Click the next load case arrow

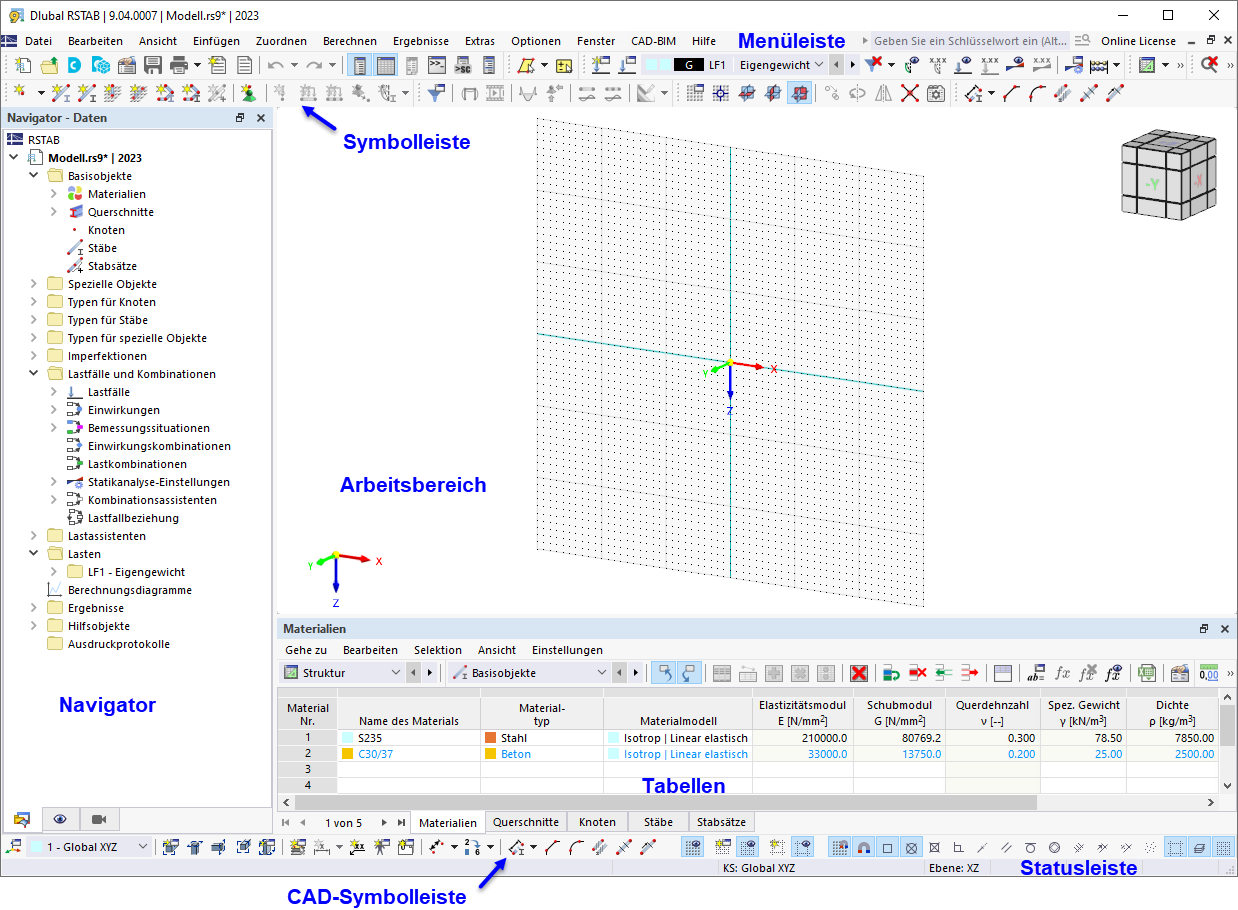tap(852, 65)
